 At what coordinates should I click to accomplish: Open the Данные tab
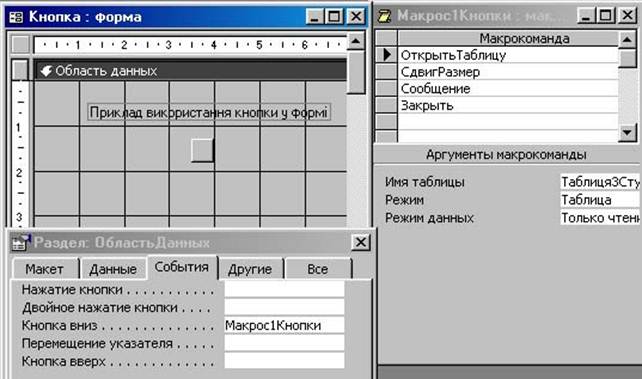[x=113, y=269]
